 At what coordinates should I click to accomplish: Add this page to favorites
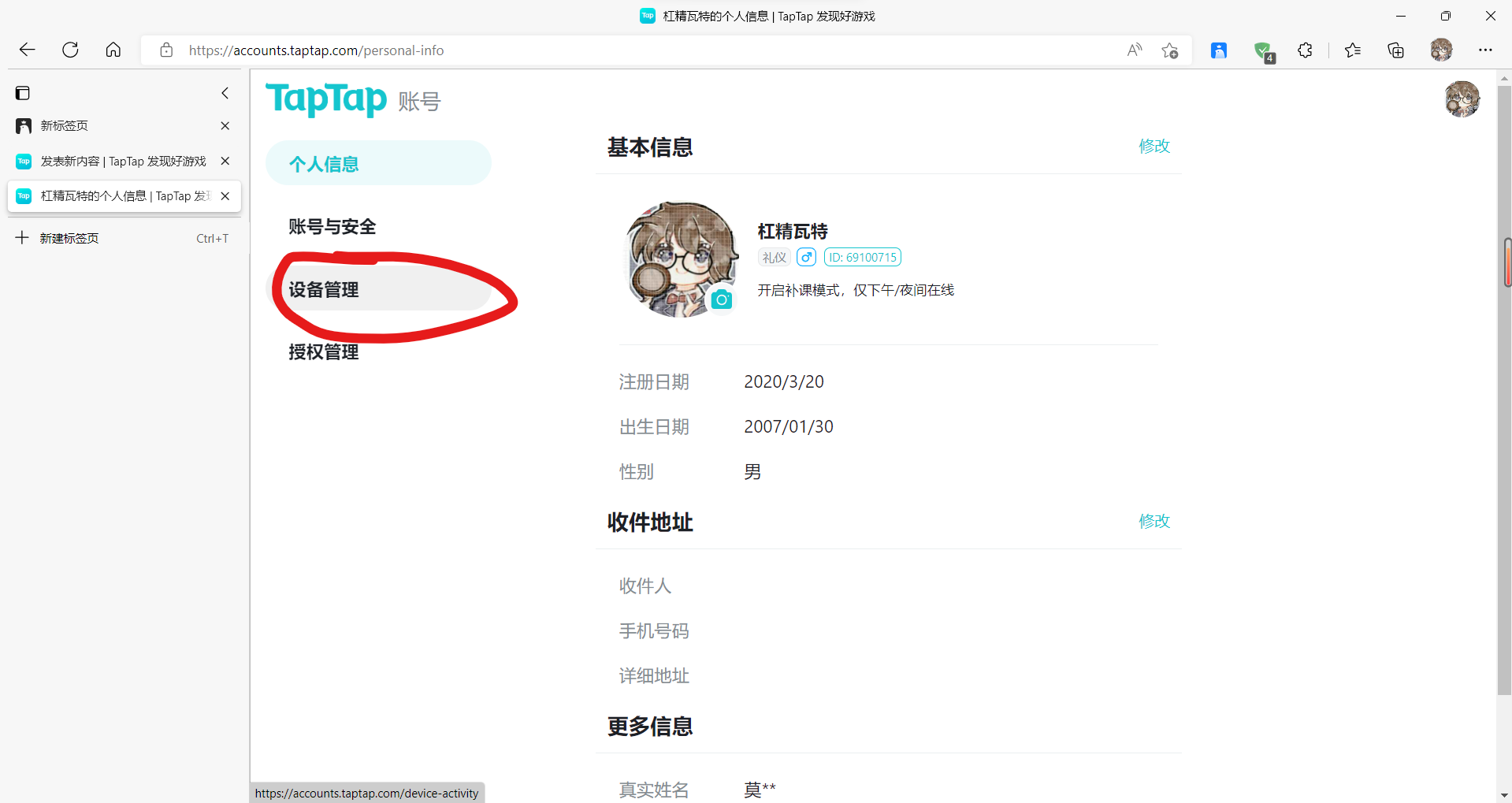click(x=1170, y=50)
